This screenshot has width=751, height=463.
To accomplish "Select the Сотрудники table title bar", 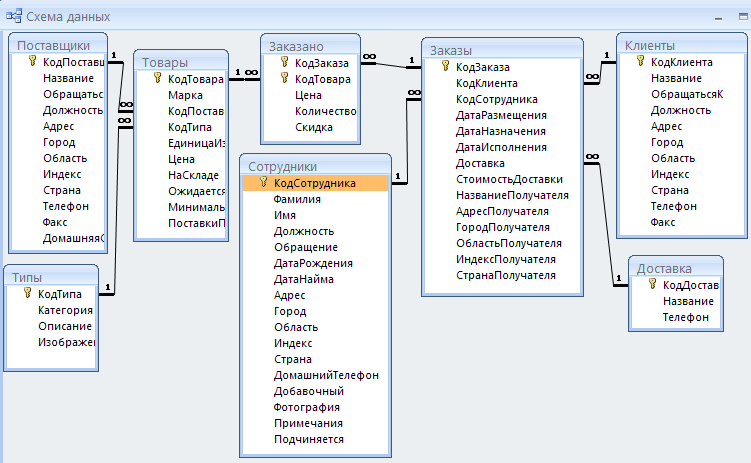I will point(315,166).
